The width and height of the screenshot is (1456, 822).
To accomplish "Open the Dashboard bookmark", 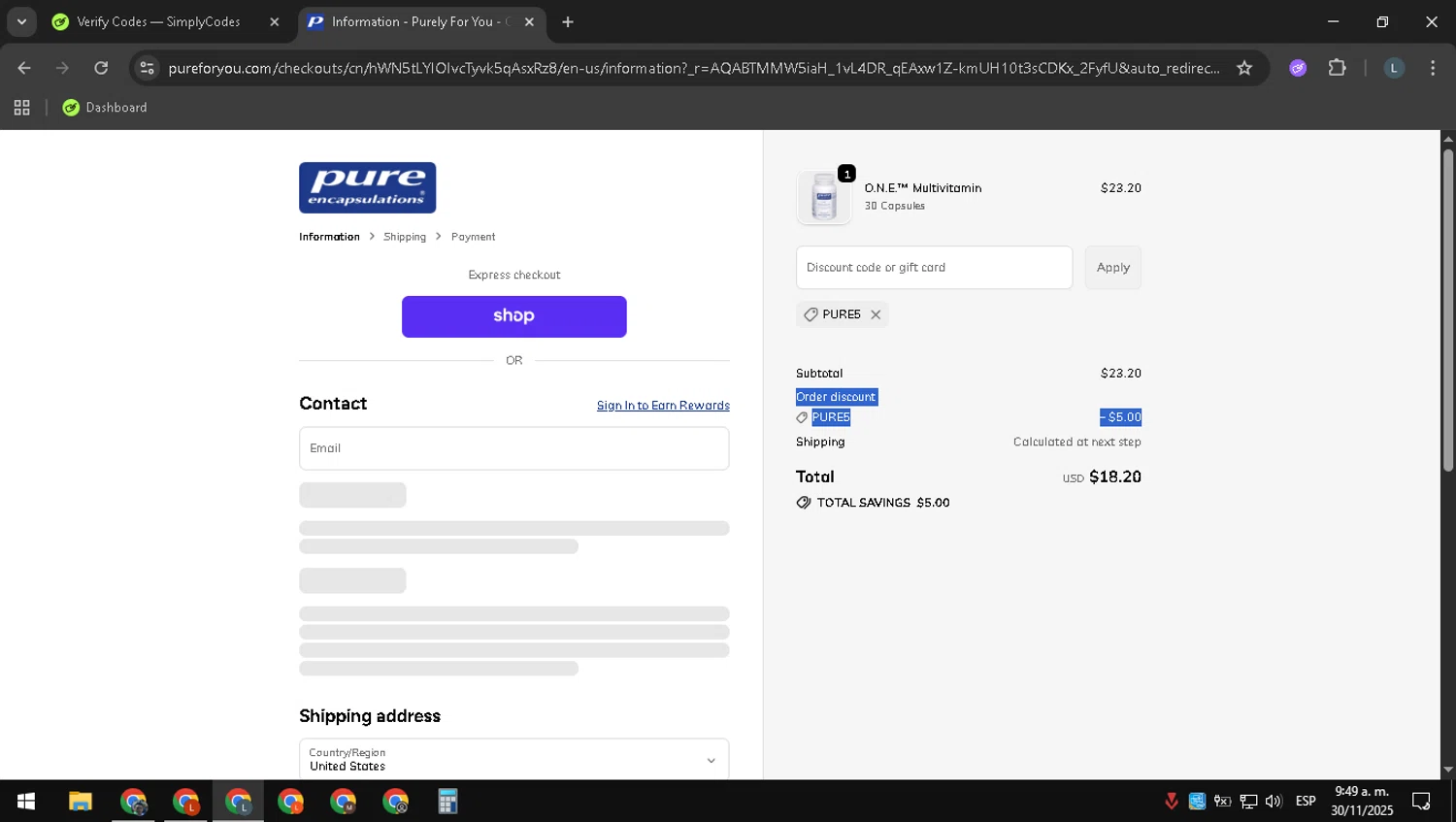I will pyautogui.click(x=105, y=108).
